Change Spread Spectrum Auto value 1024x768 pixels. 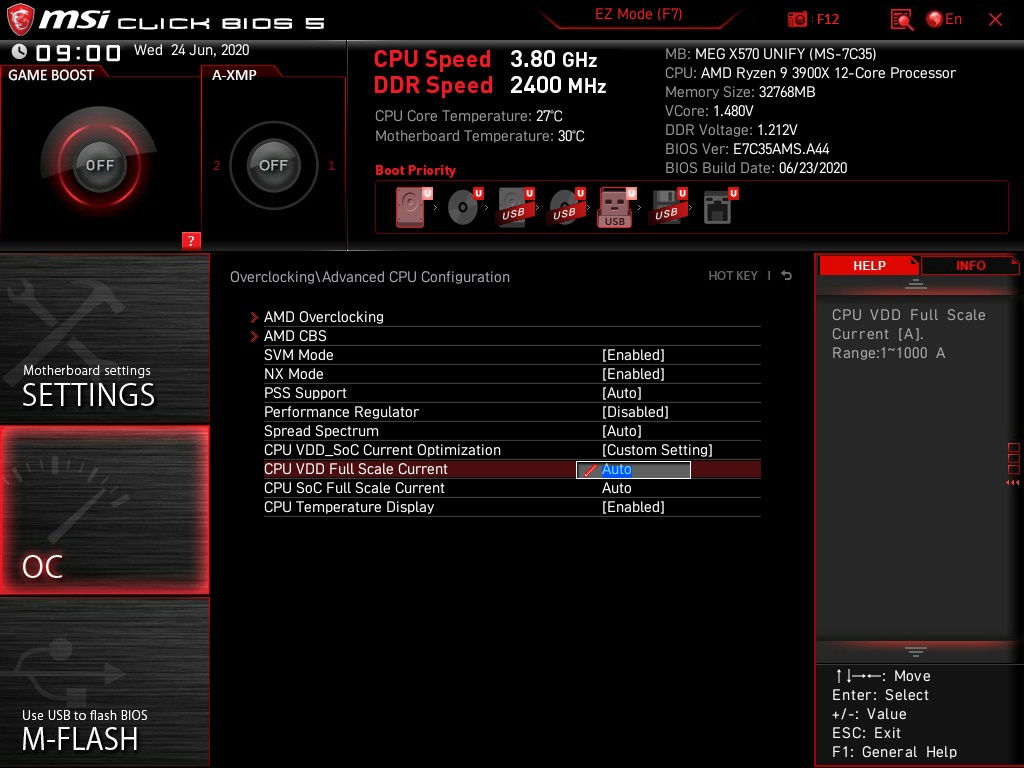coord(622,431)
